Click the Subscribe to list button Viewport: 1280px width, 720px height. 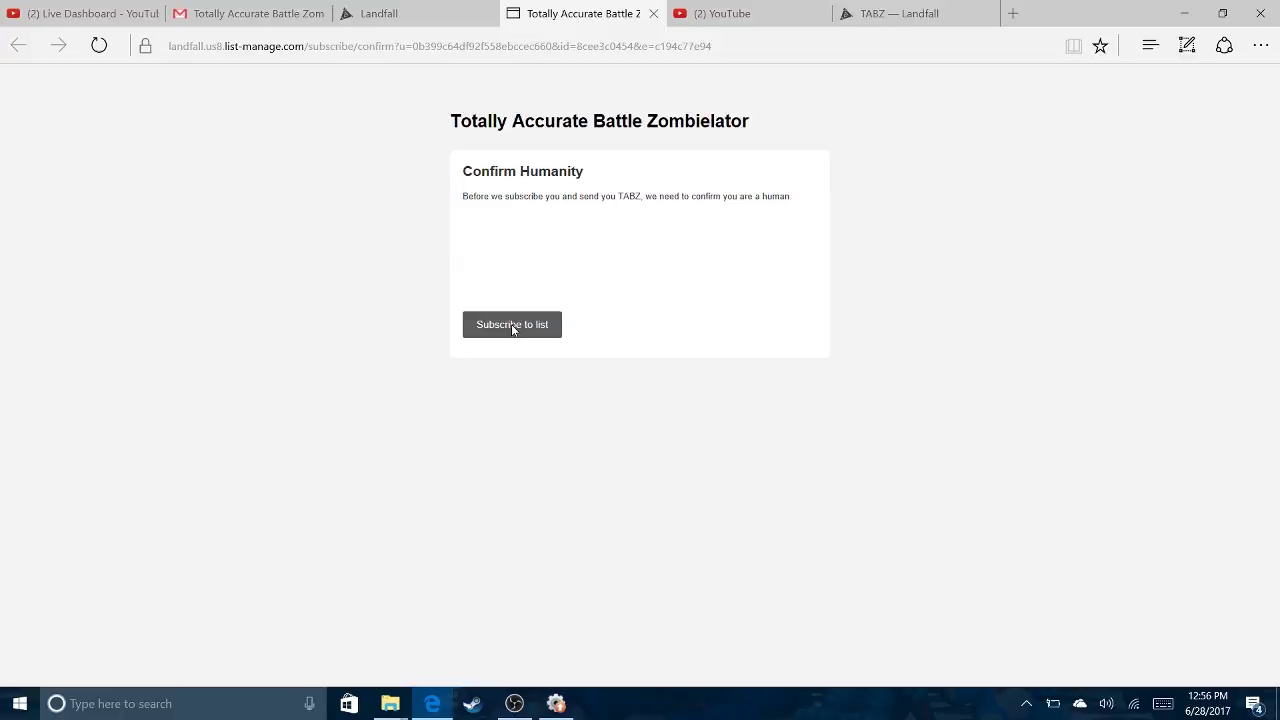[512, 324]
